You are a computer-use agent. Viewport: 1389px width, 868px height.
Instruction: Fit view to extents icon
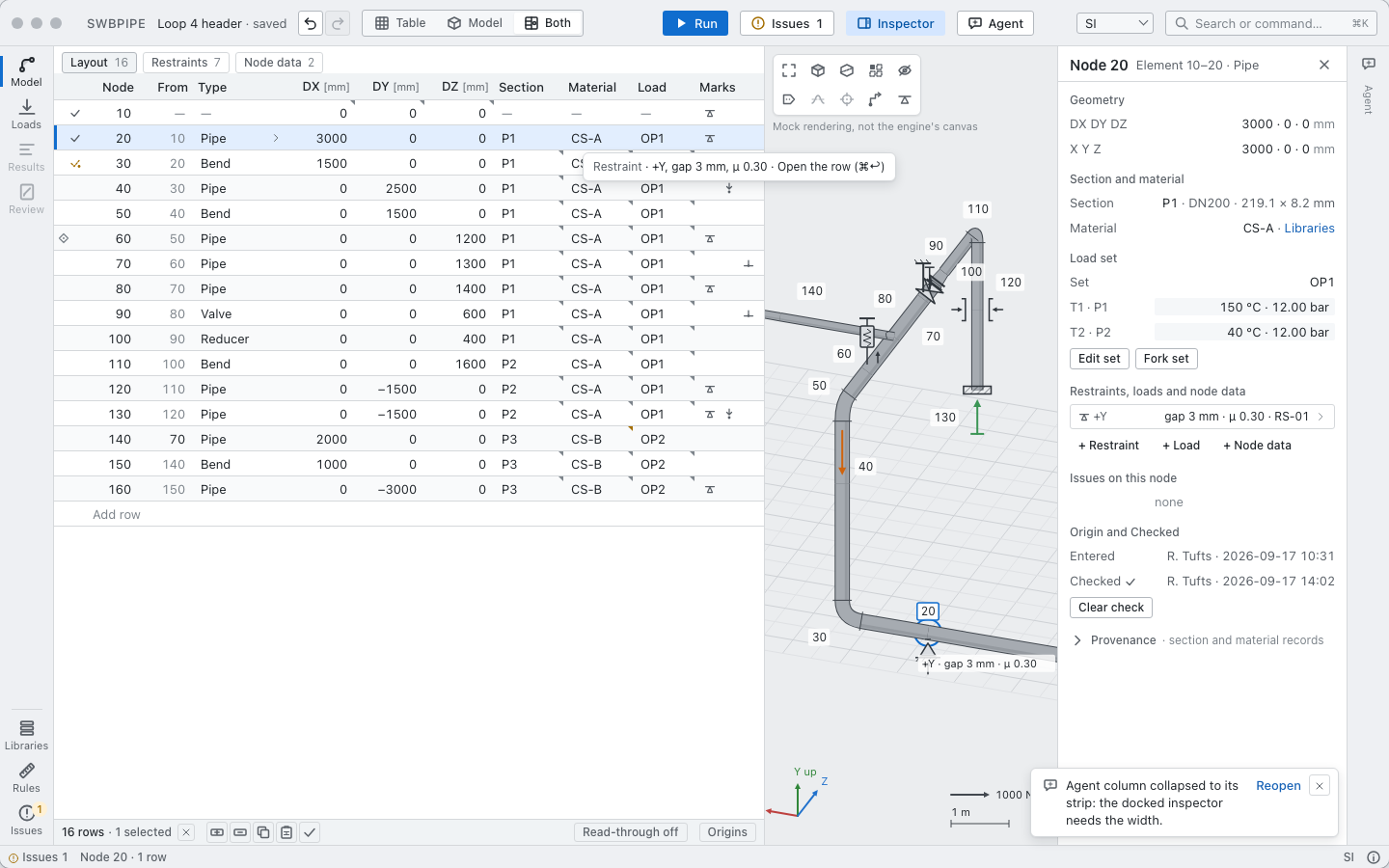coord(789,70)
